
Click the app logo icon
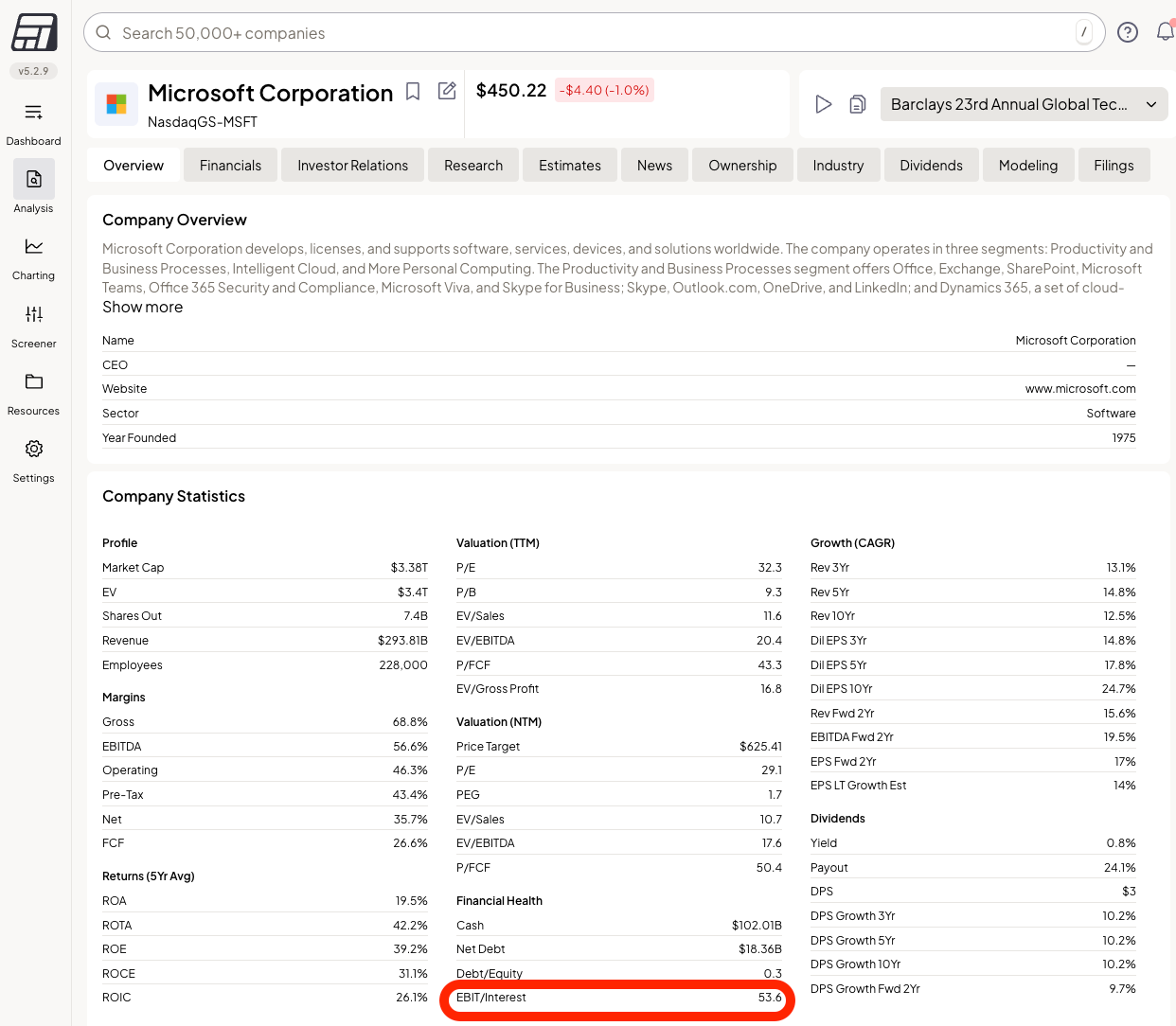click(x=34, y=32)
